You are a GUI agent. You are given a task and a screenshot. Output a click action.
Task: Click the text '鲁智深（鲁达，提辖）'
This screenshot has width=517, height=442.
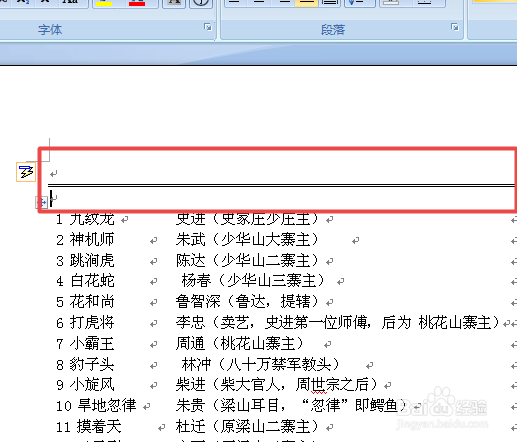click(247, 302)
